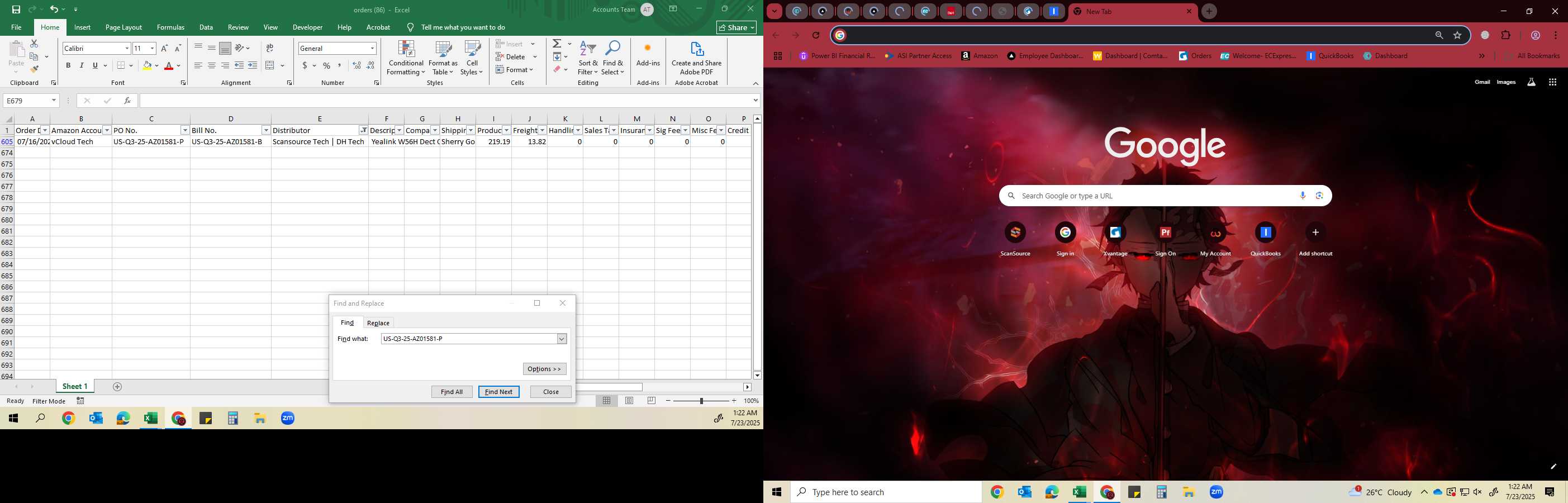
Task: Click the Find All button
Action: point(452,392)
